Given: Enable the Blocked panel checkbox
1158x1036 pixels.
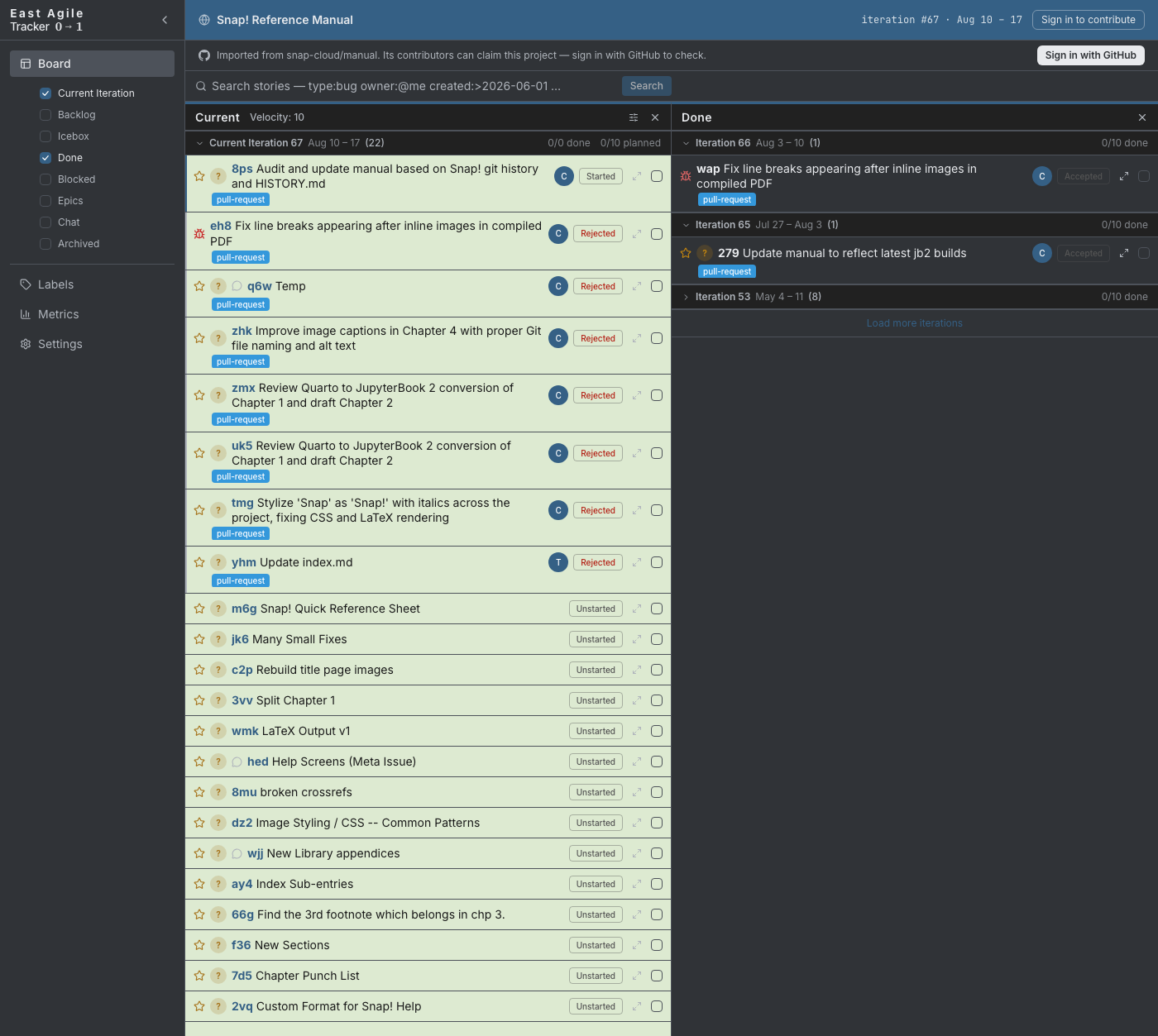Looking at the screenshot, I should coord(45,179).
